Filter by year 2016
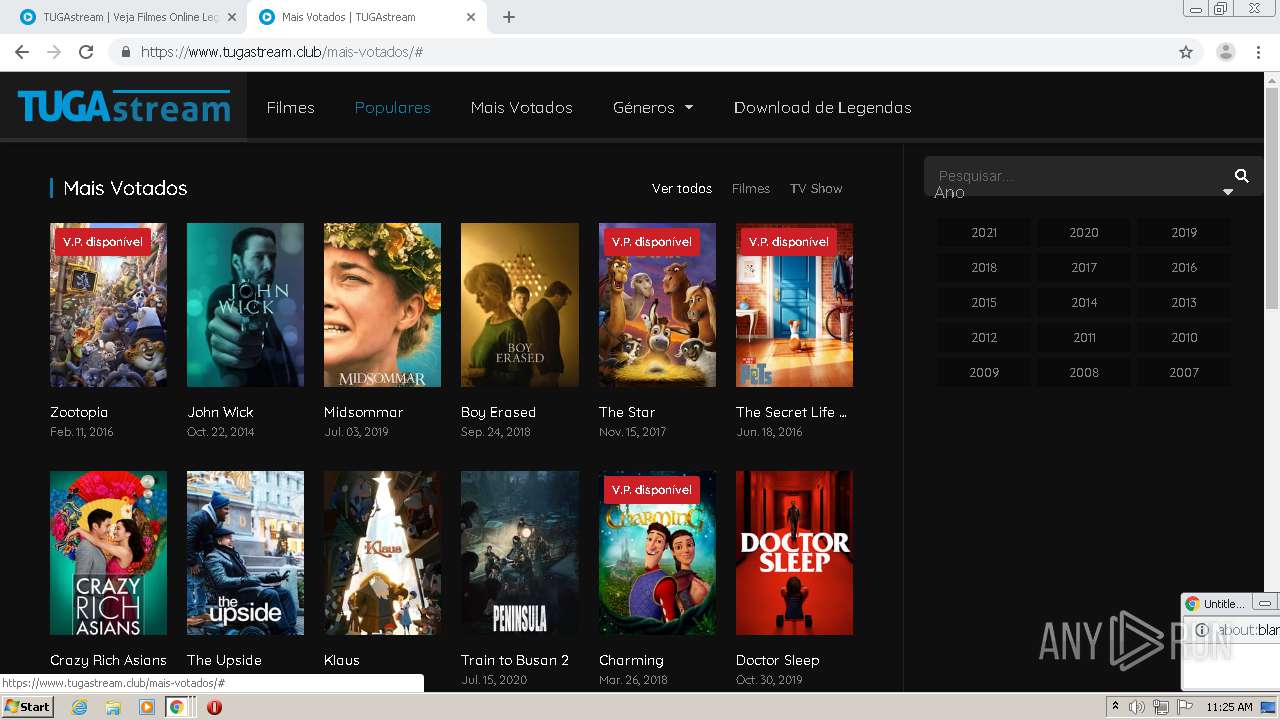 point(1184,267)
